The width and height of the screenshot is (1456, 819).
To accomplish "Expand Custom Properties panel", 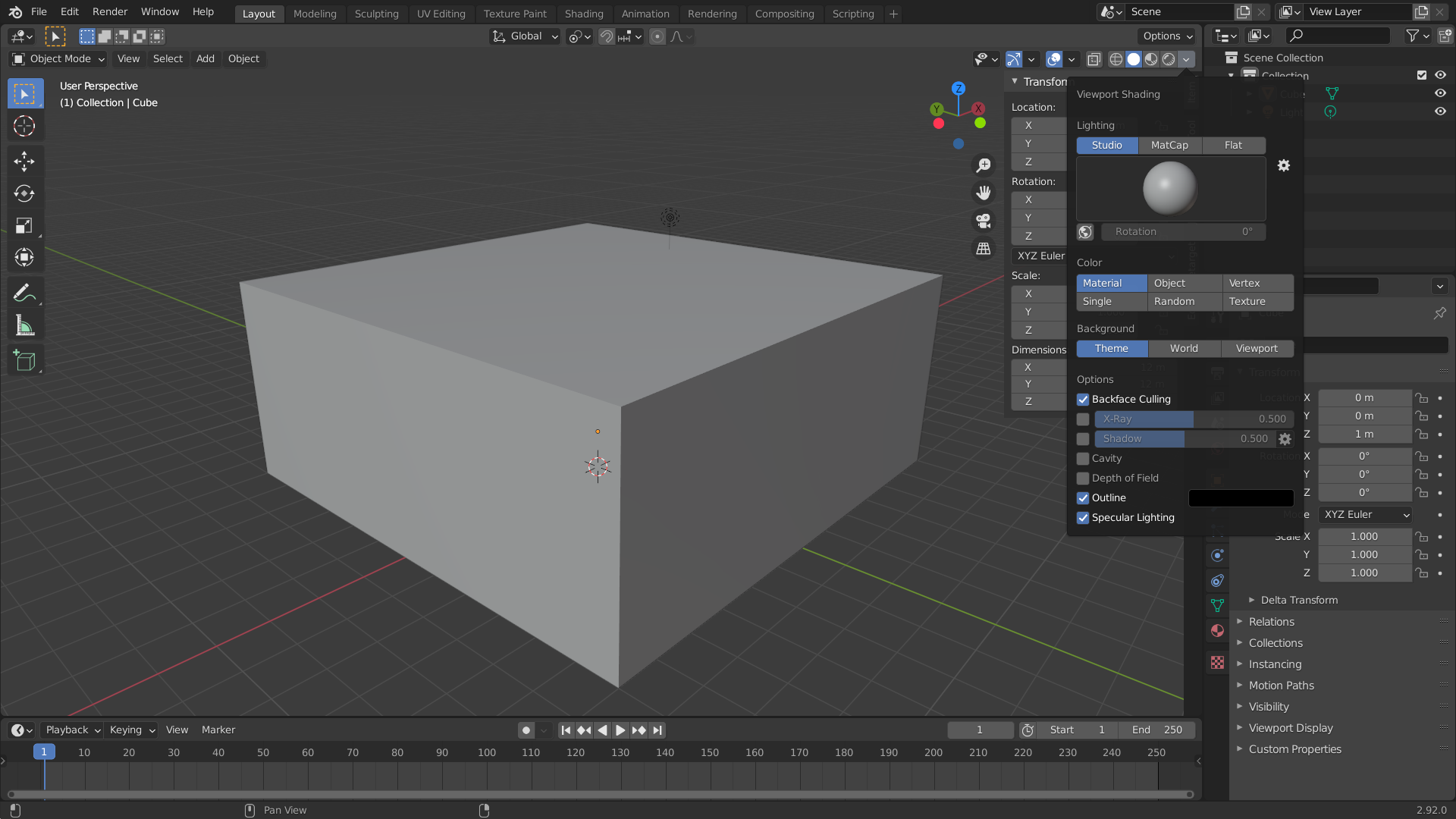I will point(1295,749).
